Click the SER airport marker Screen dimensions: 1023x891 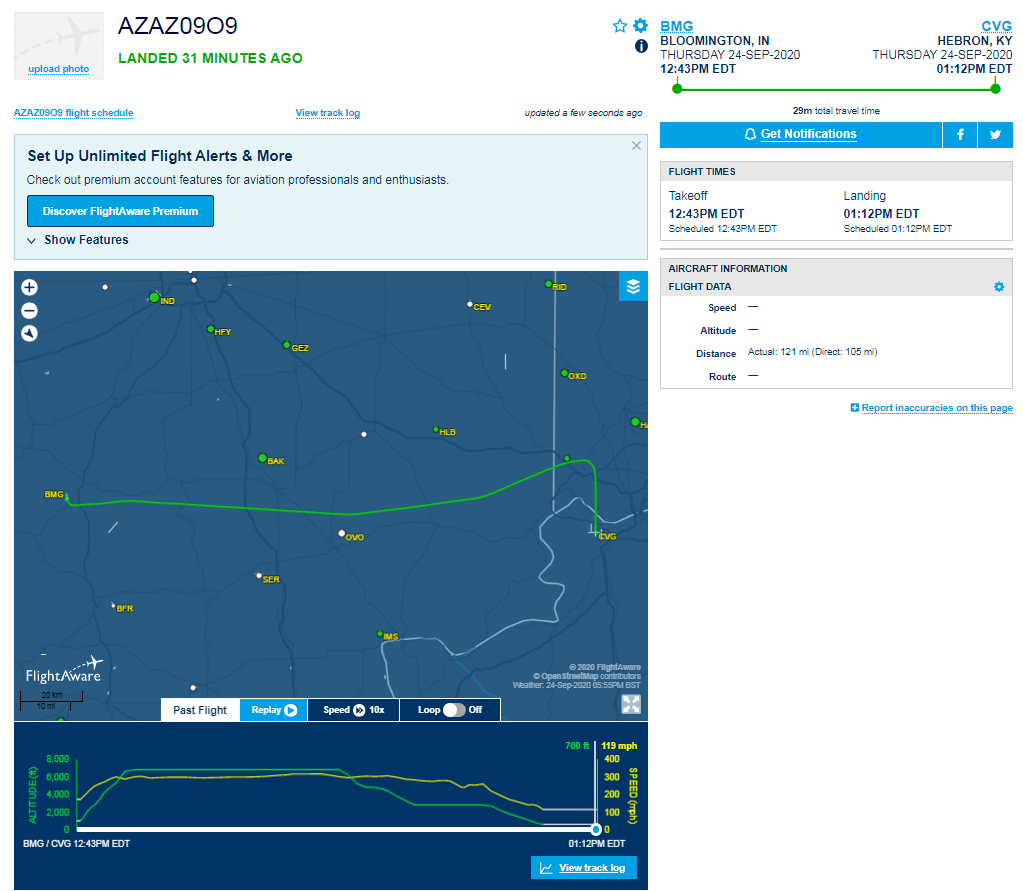[x=259, y=576]
